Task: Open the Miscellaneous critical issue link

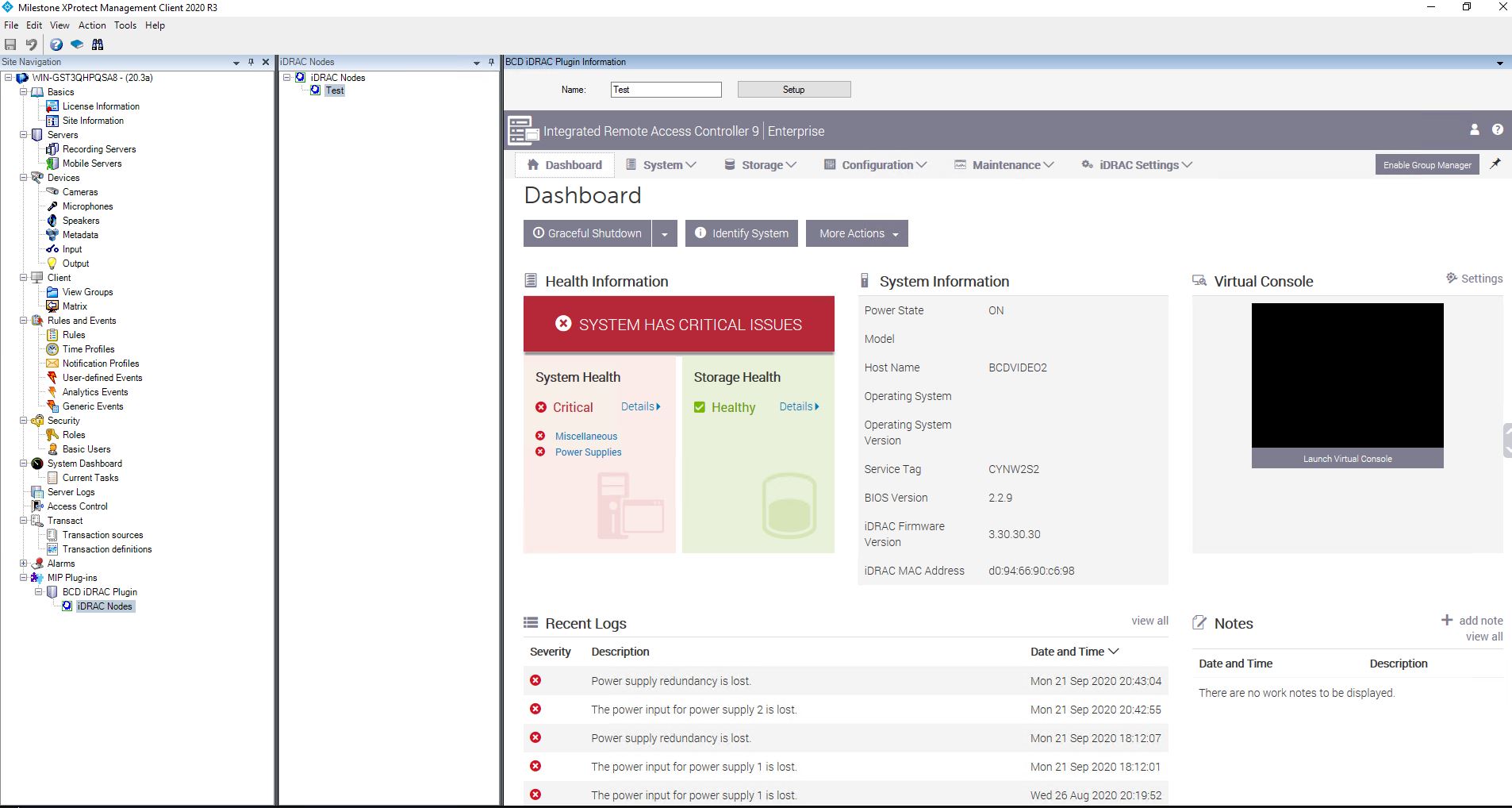Action: coord(586,437)
